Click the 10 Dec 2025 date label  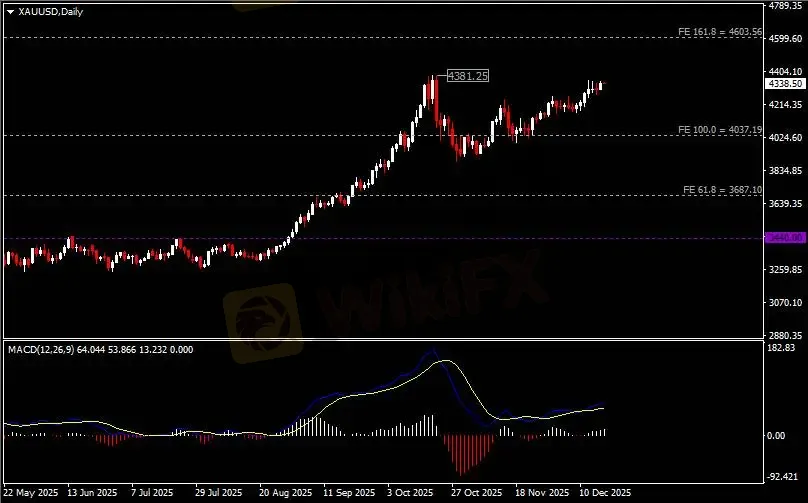(x=605, y=493)
